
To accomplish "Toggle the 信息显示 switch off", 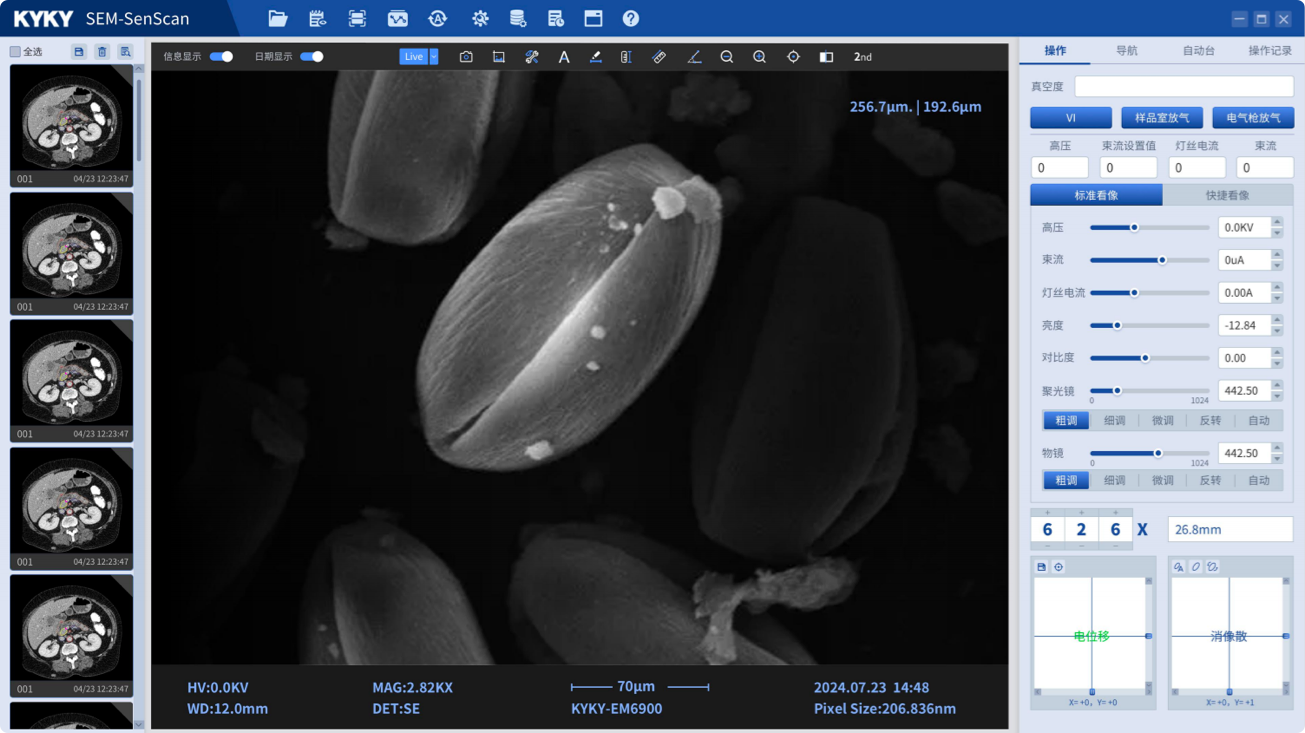I will (x=222, y=57).
